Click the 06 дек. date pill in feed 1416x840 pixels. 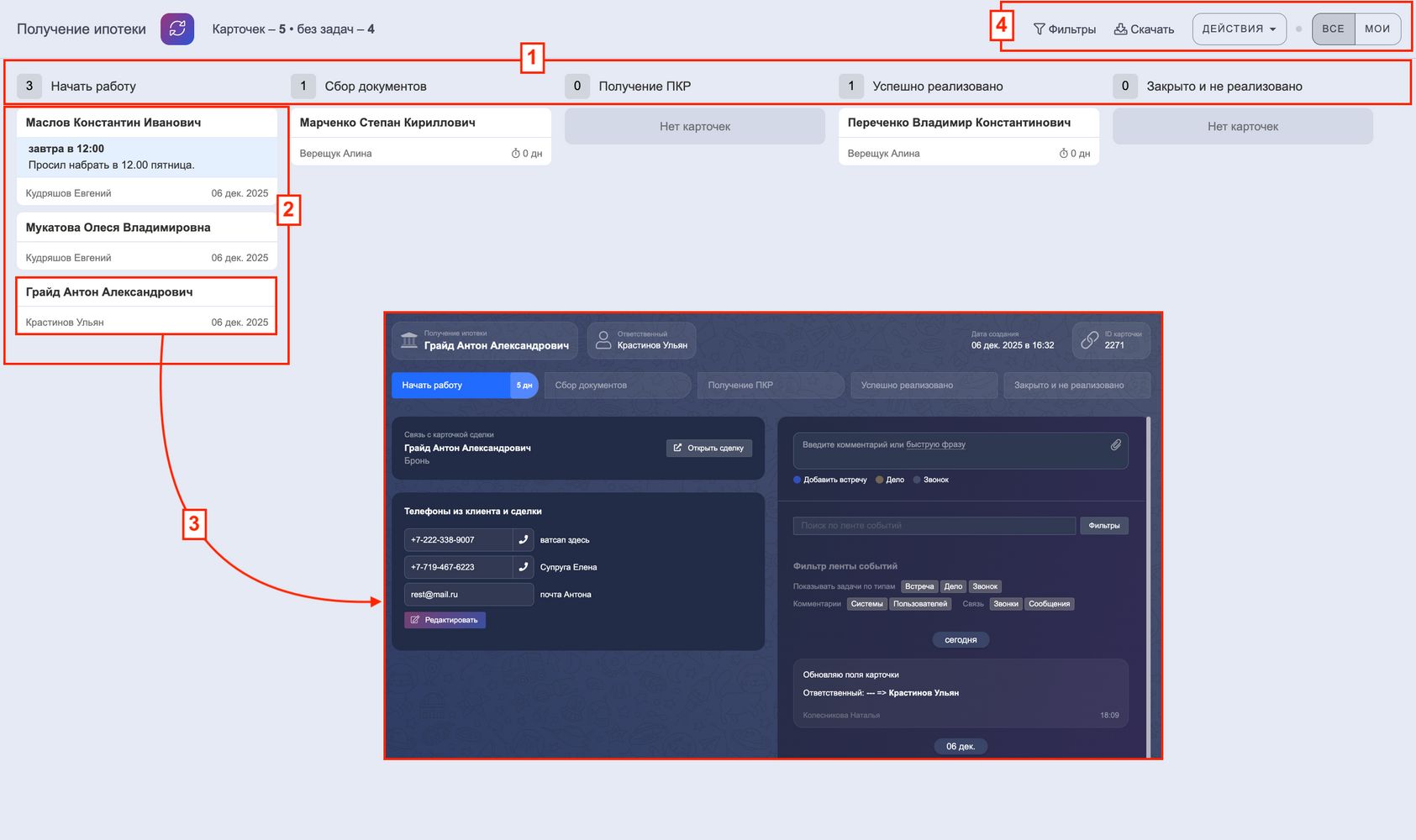tap(961, 746)
